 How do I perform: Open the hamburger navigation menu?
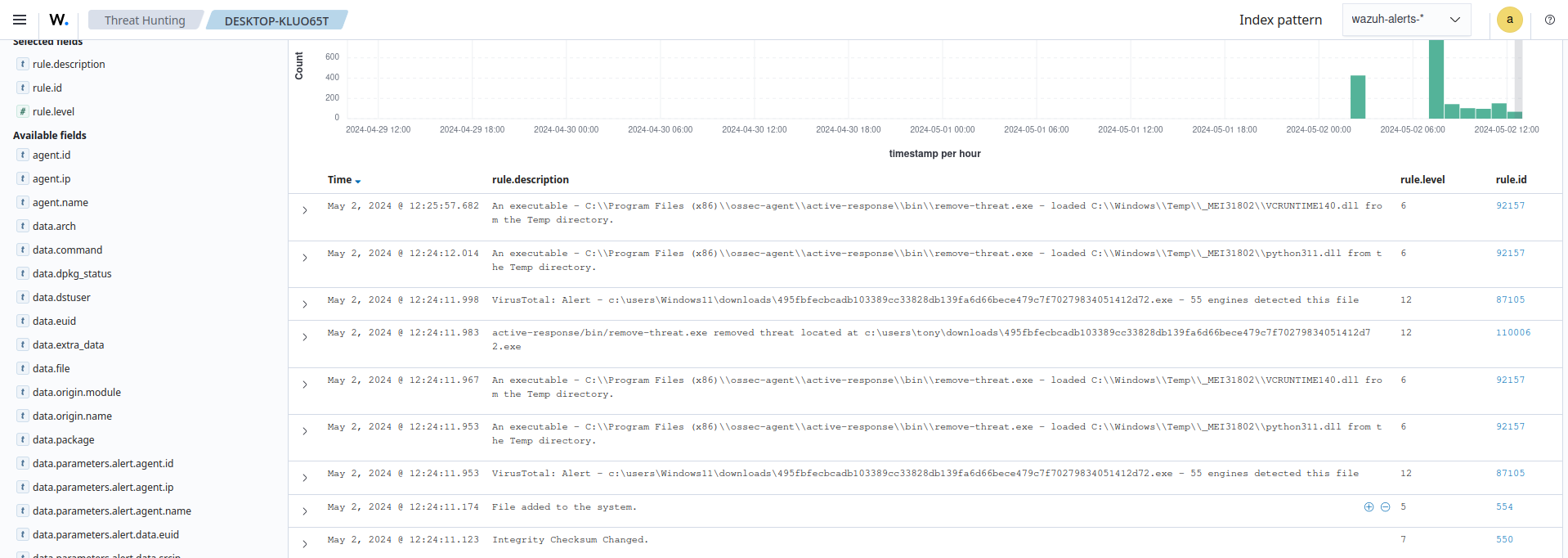coord(20,20)
